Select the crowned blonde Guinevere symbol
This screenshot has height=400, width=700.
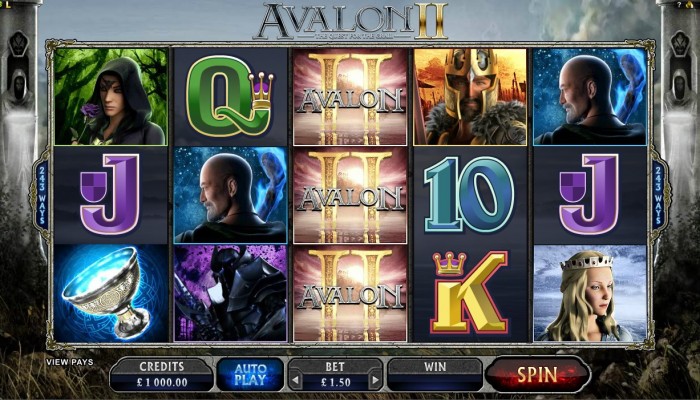590,293
